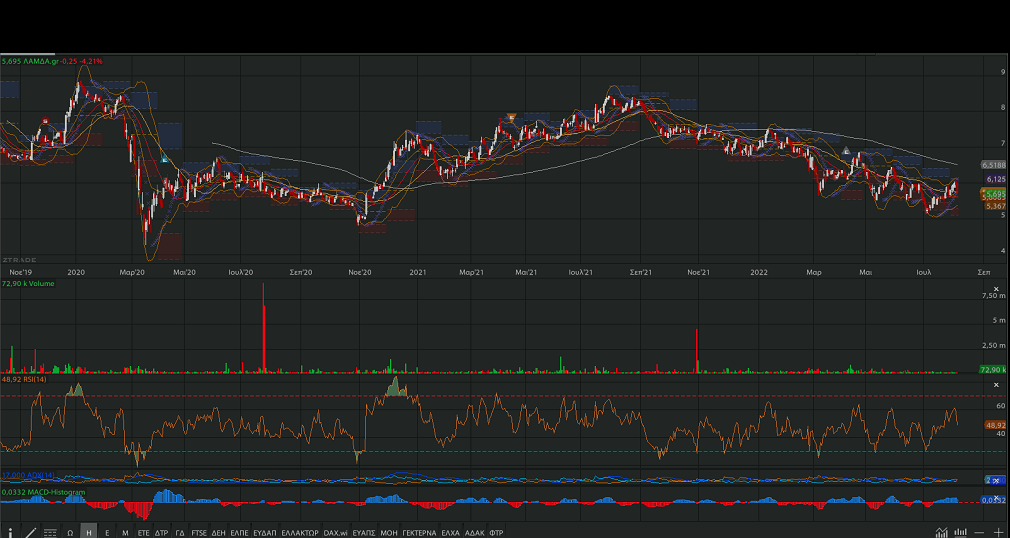Switch to bar chart type icon
1010x539 pixels.
point(960,533)
